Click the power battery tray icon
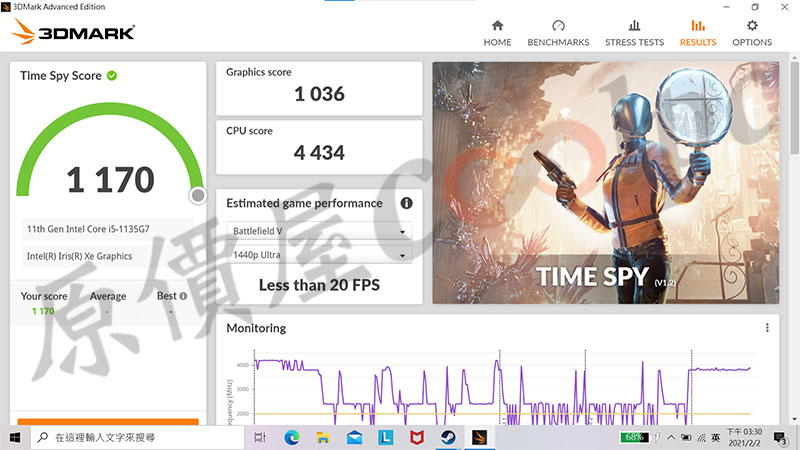Screen dimensions: 800x450 (686, 438)
